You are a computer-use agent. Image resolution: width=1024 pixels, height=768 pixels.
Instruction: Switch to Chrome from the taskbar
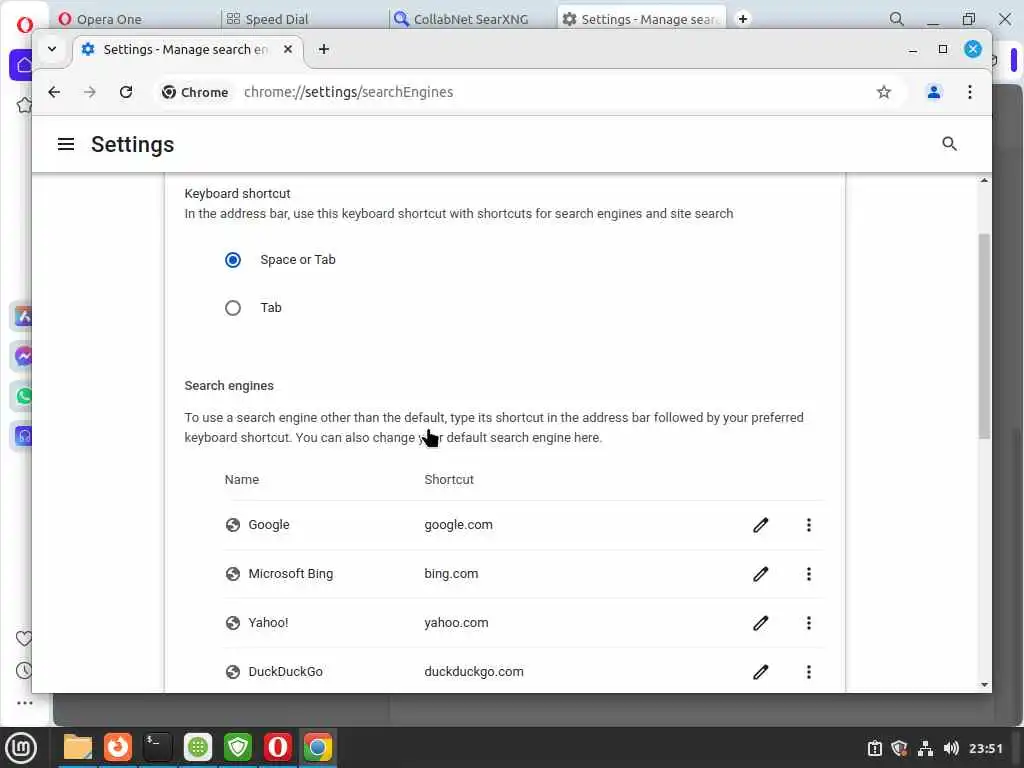point(318,747)
